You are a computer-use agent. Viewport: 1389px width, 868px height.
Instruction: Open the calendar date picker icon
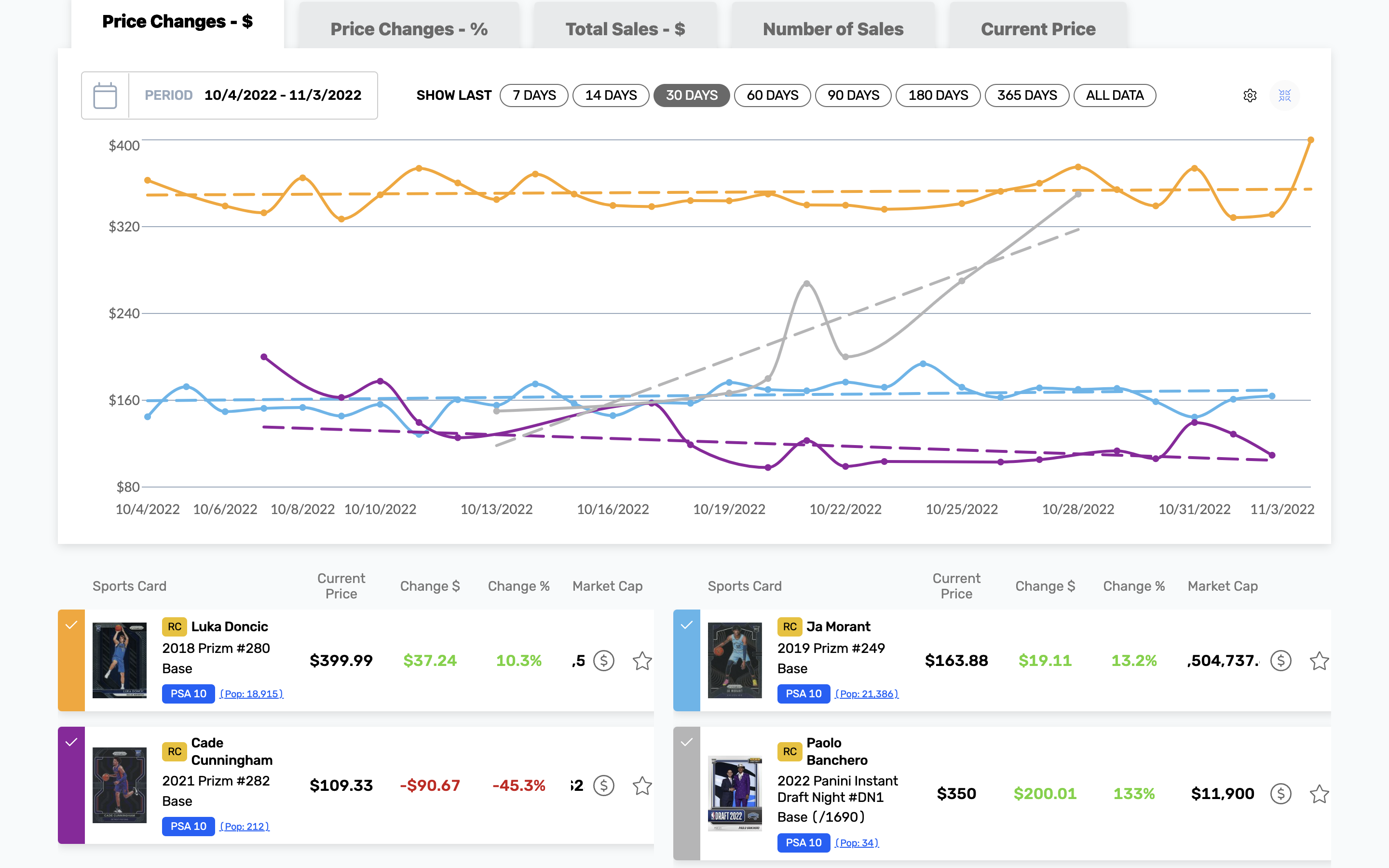pos(105,95)
